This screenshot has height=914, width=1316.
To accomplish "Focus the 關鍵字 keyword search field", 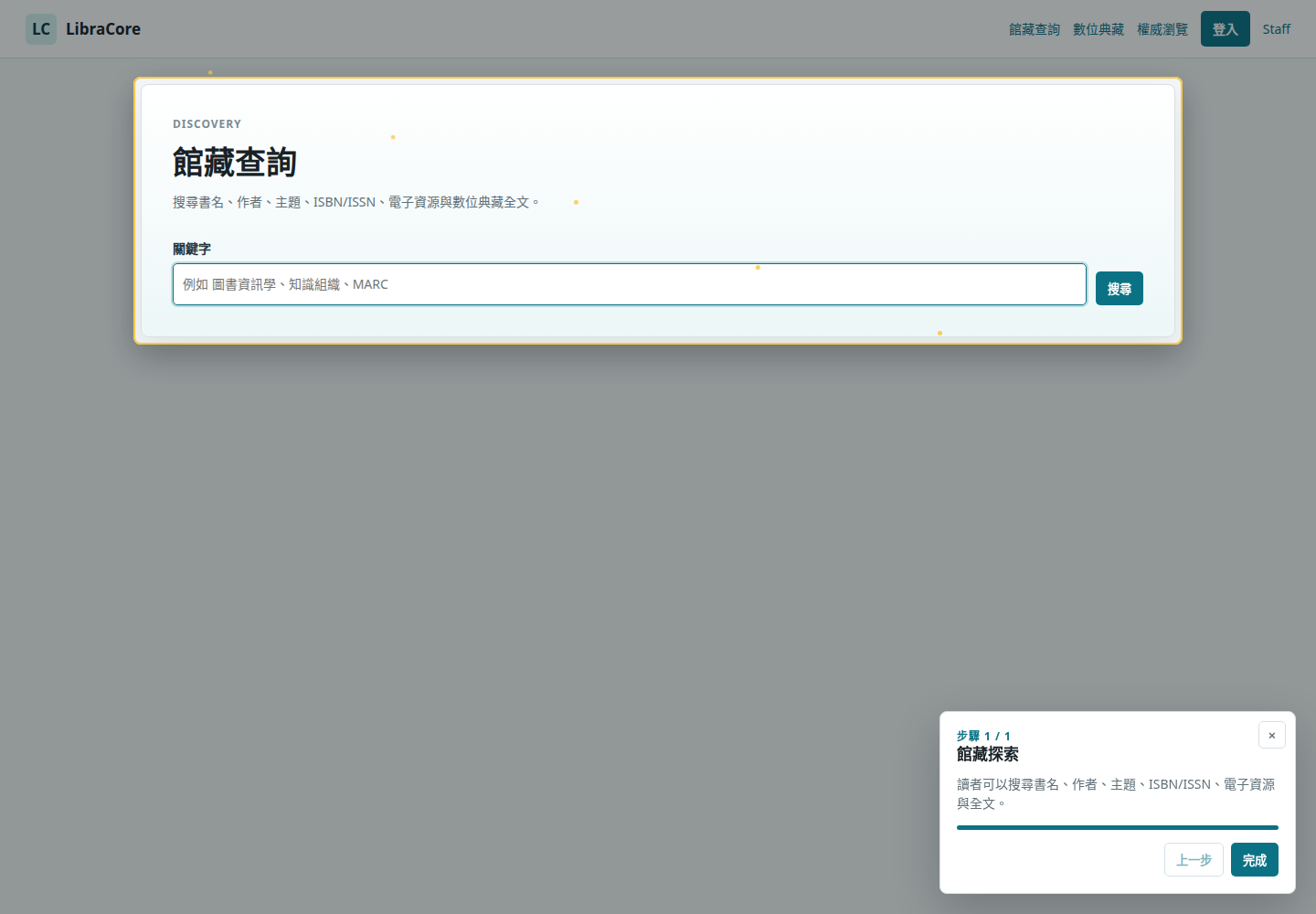I will coord(630,284).
